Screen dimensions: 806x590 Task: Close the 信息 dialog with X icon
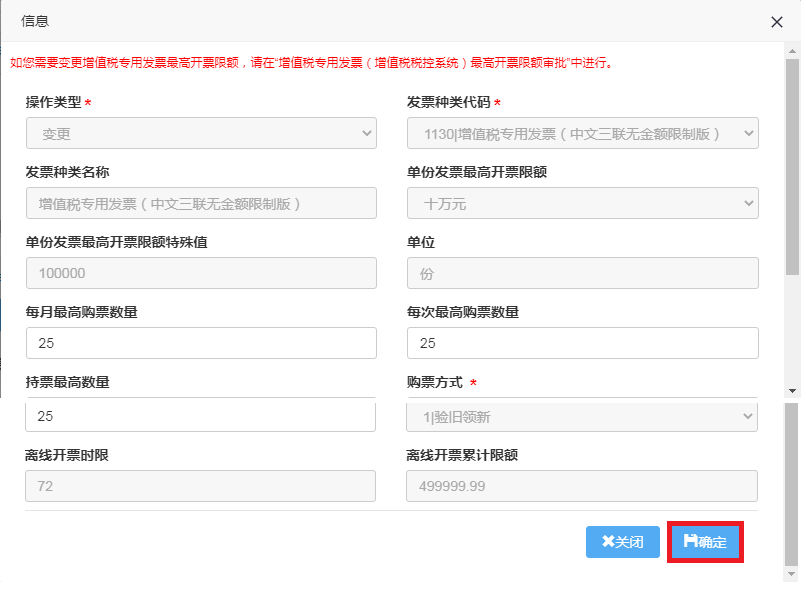pos(776,22)
